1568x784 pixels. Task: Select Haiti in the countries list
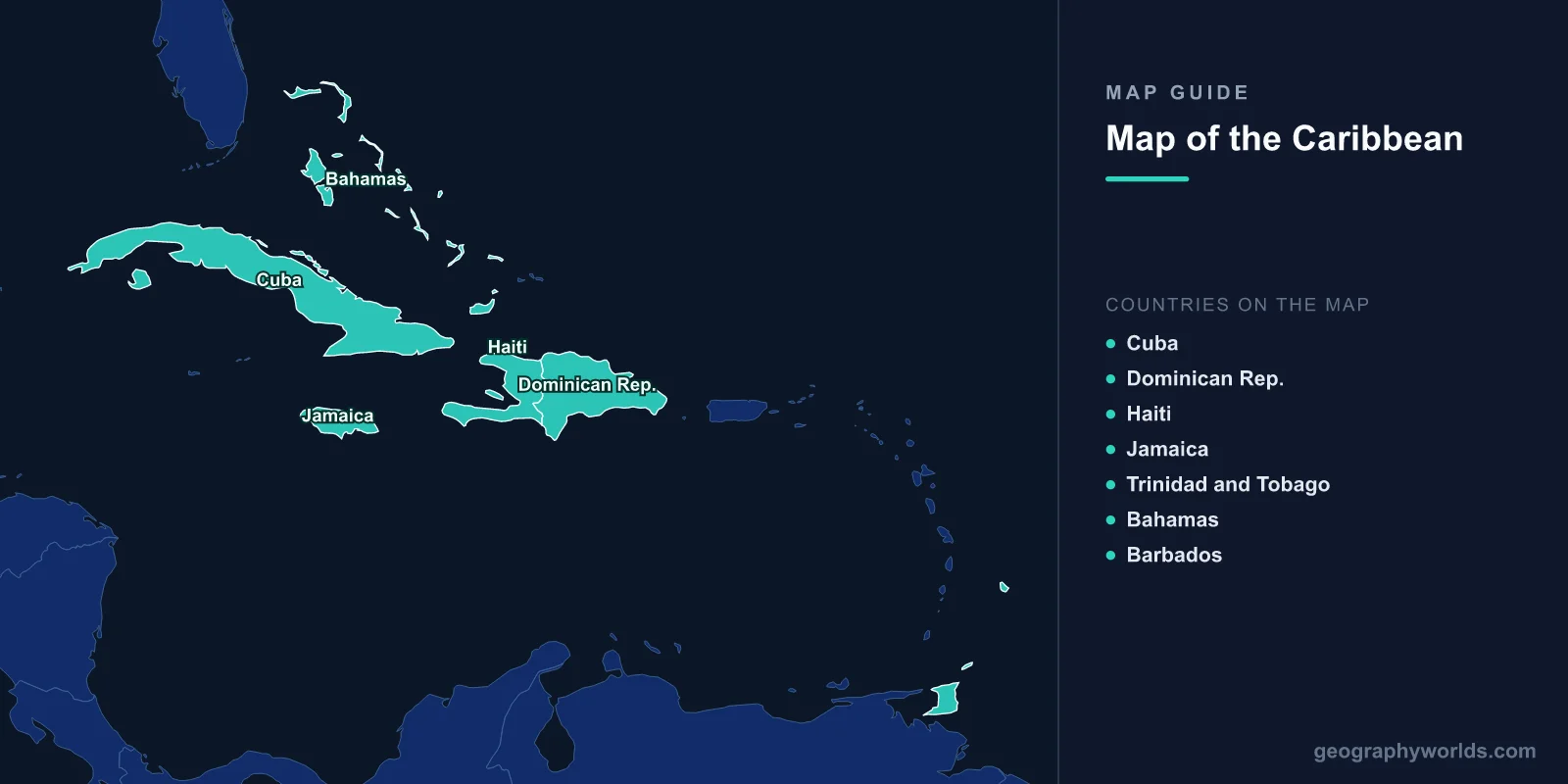click(1149, 414)
